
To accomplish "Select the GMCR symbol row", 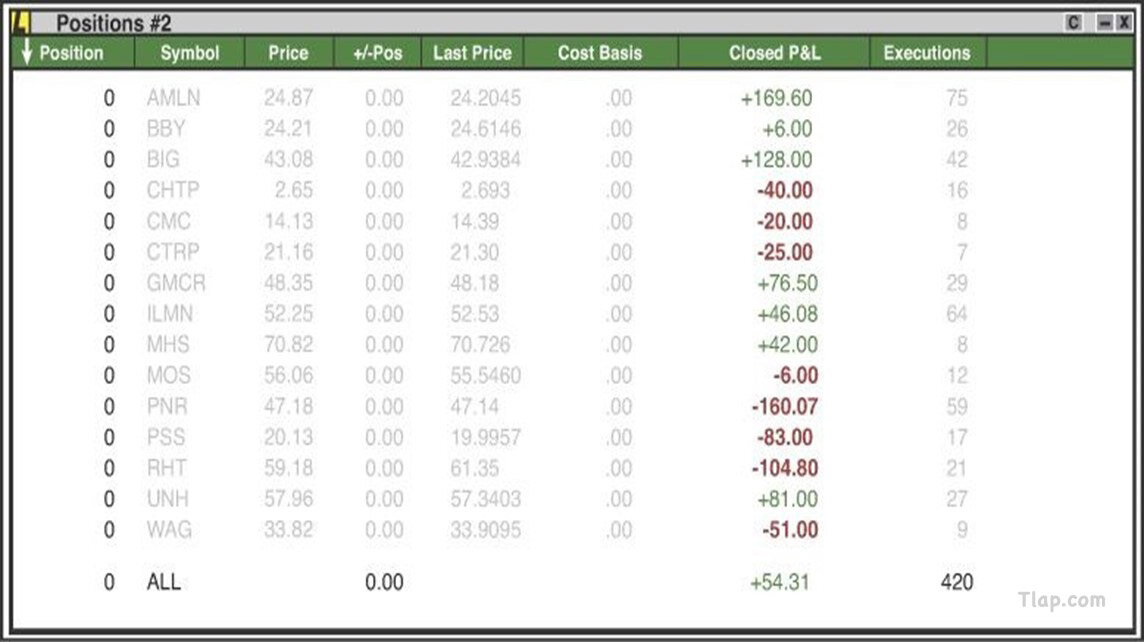I will [x=176, y=282].
